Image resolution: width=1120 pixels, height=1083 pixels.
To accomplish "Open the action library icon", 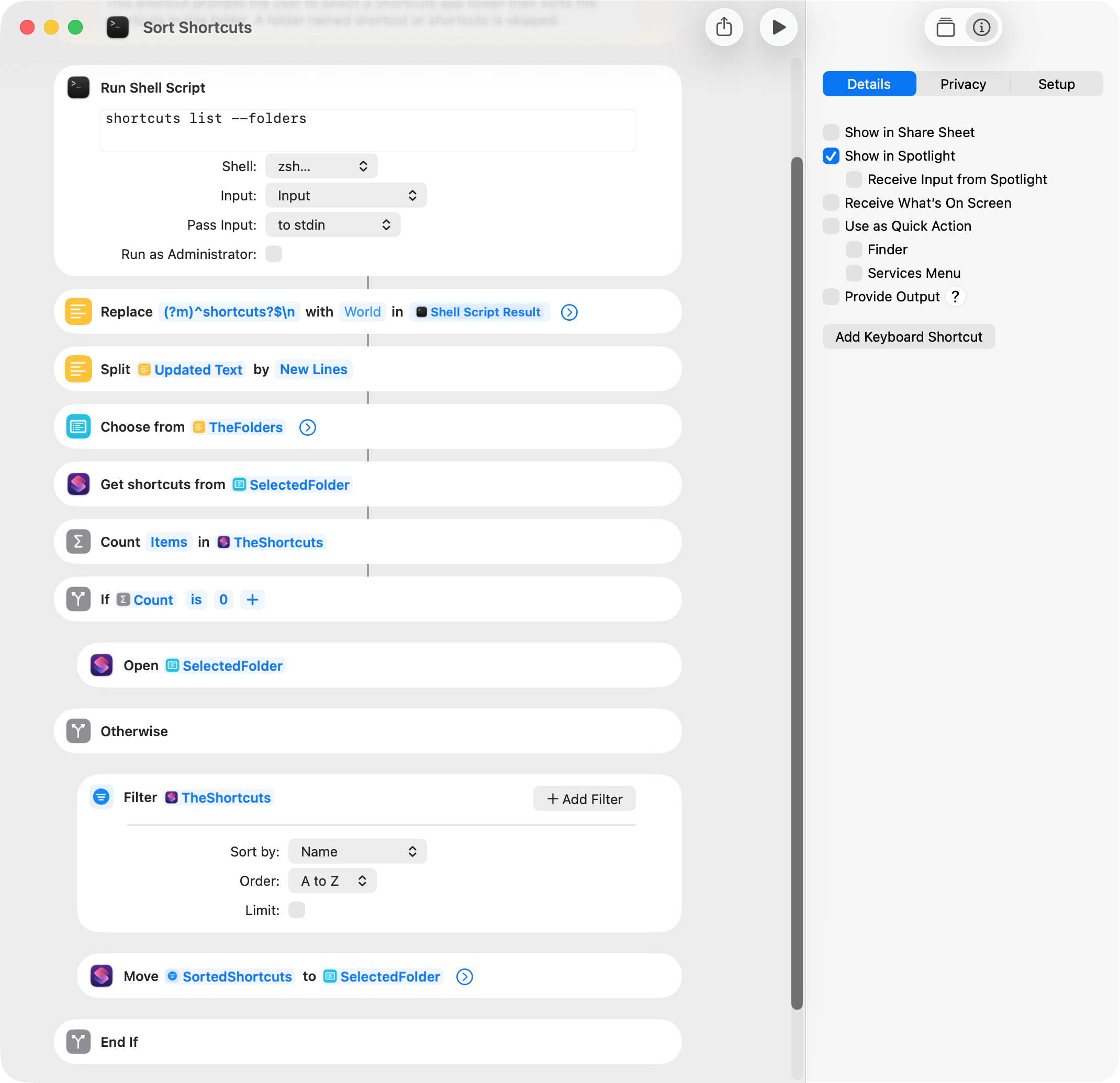I will click(x=945, y=27).
